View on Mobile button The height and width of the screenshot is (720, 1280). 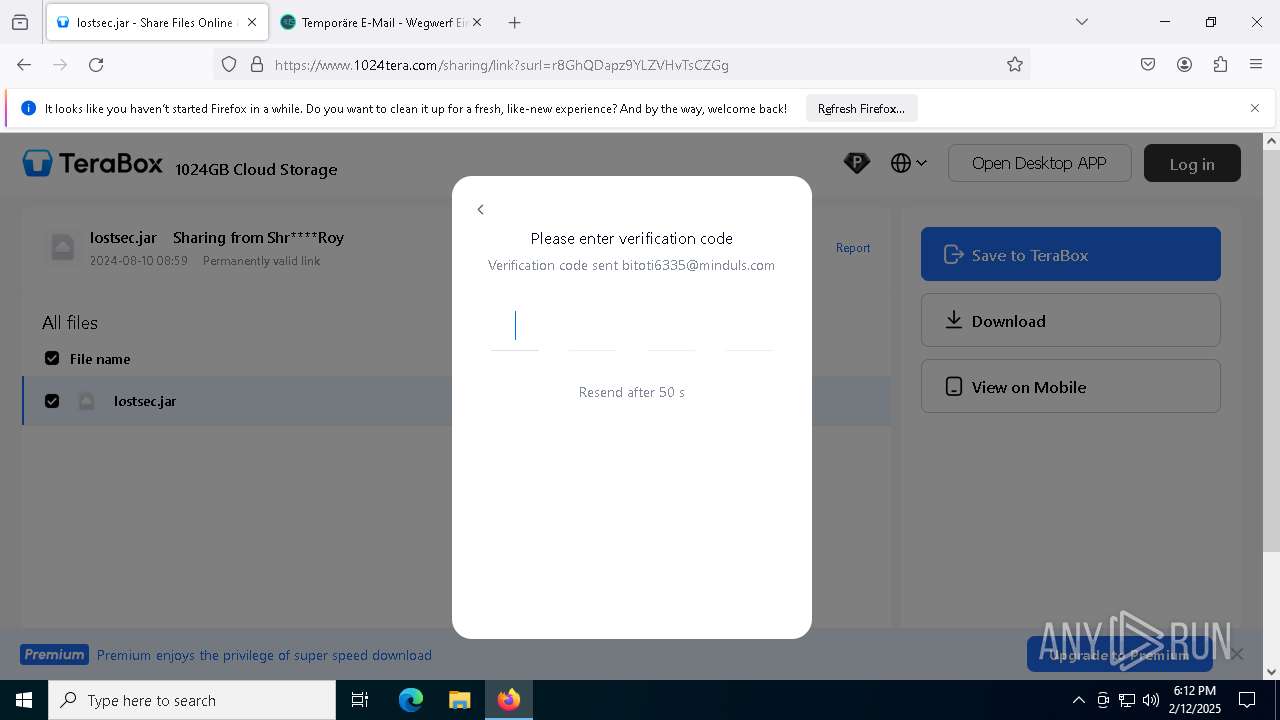[1070, 386]
